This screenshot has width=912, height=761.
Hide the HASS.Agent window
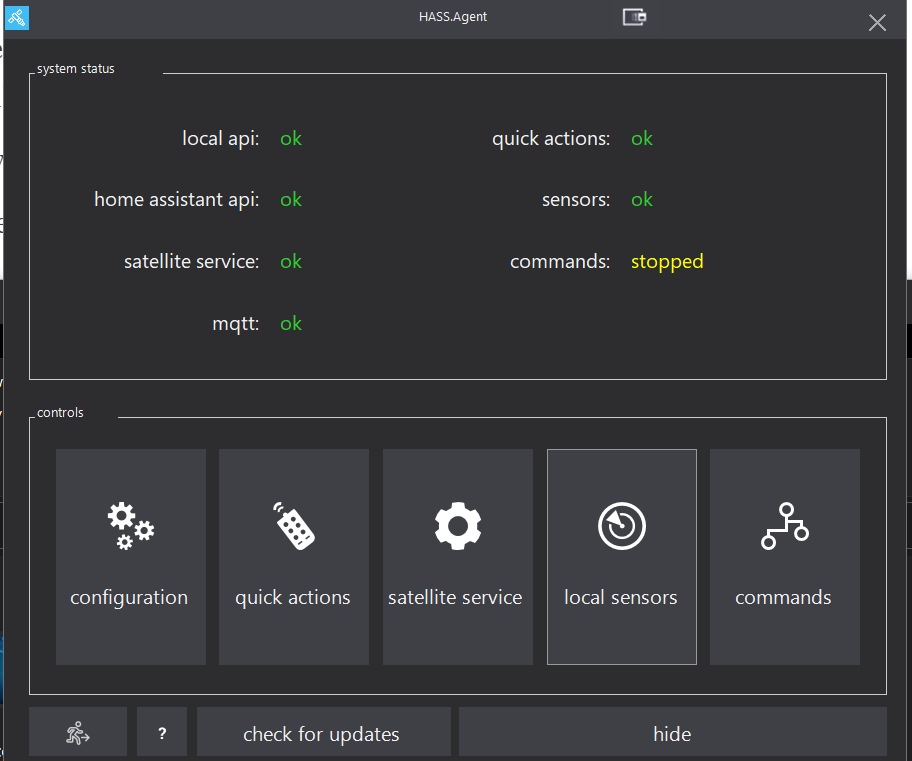(x=672, y=733)
